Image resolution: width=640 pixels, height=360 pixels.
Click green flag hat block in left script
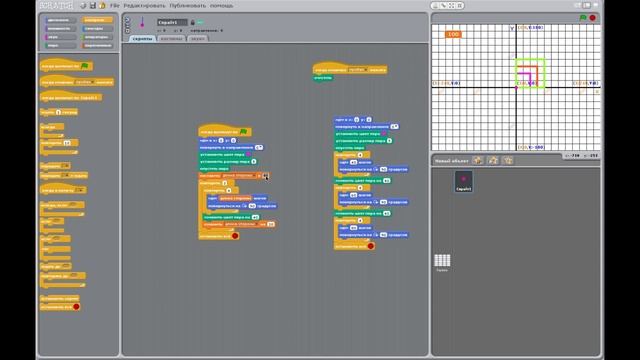point(224,131)
